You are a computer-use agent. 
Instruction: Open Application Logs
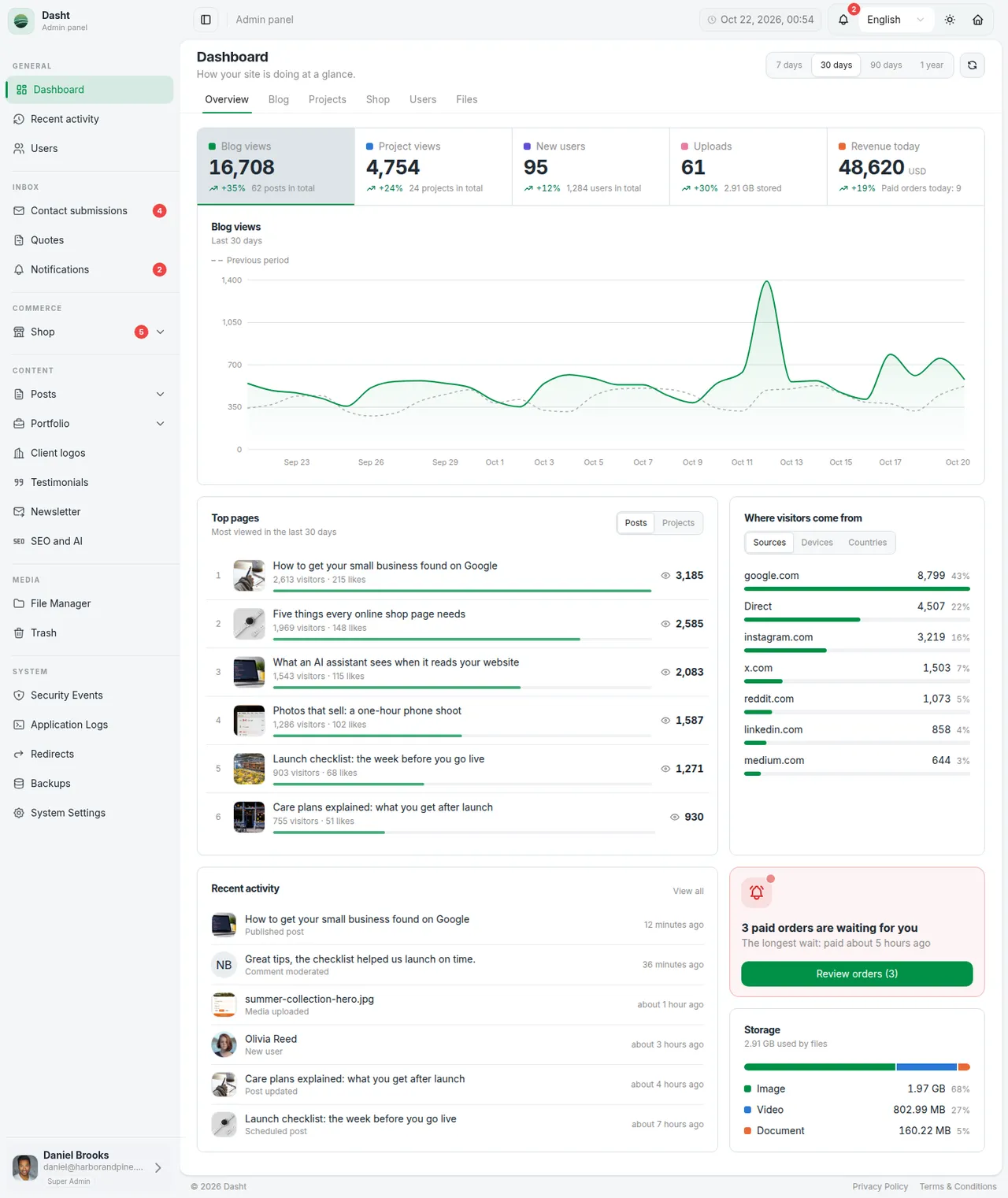click(90, 725)
